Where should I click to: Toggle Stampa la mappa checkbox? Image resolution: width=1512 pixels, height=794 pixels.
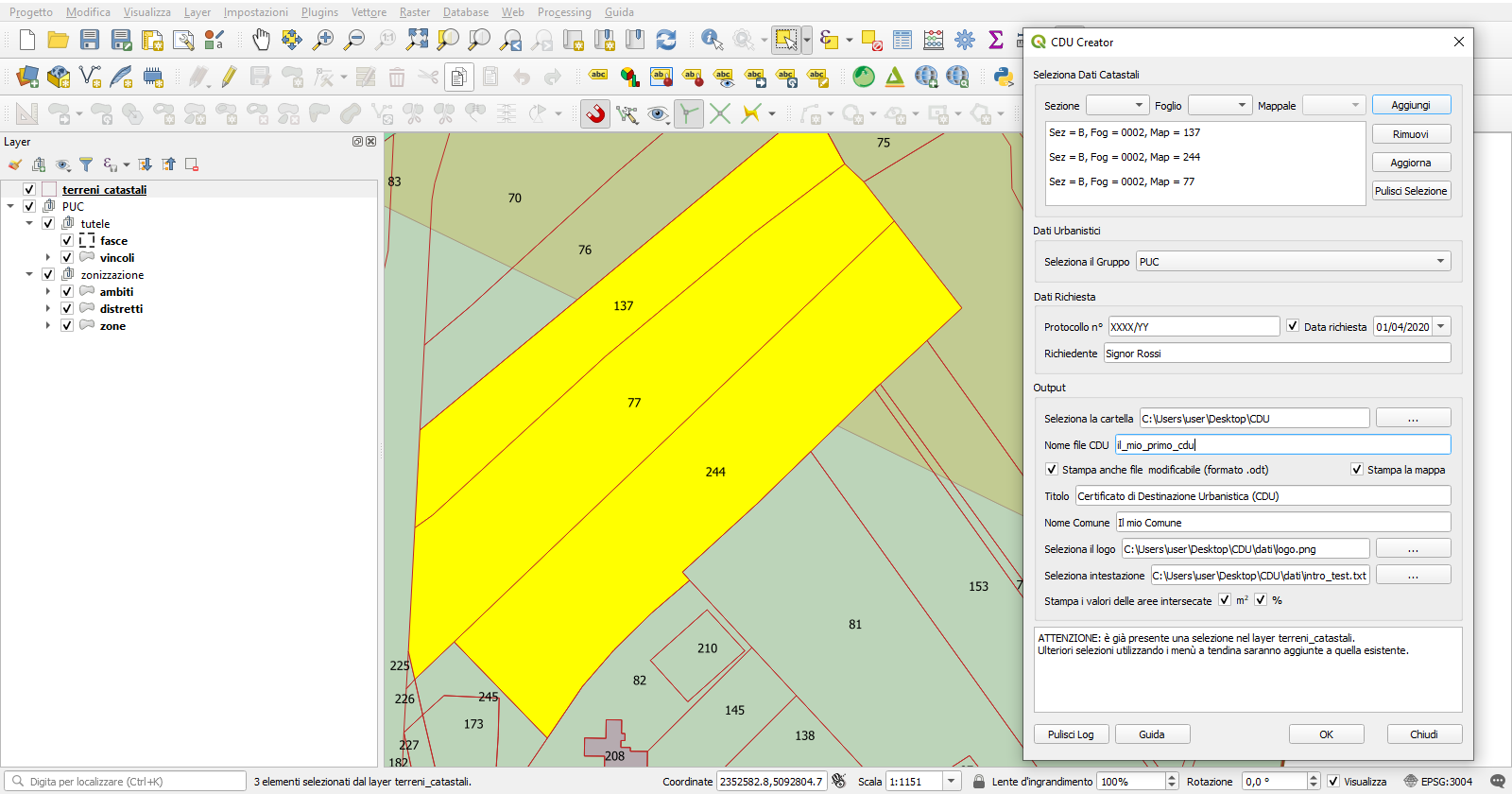click(x=1357, y=470)
